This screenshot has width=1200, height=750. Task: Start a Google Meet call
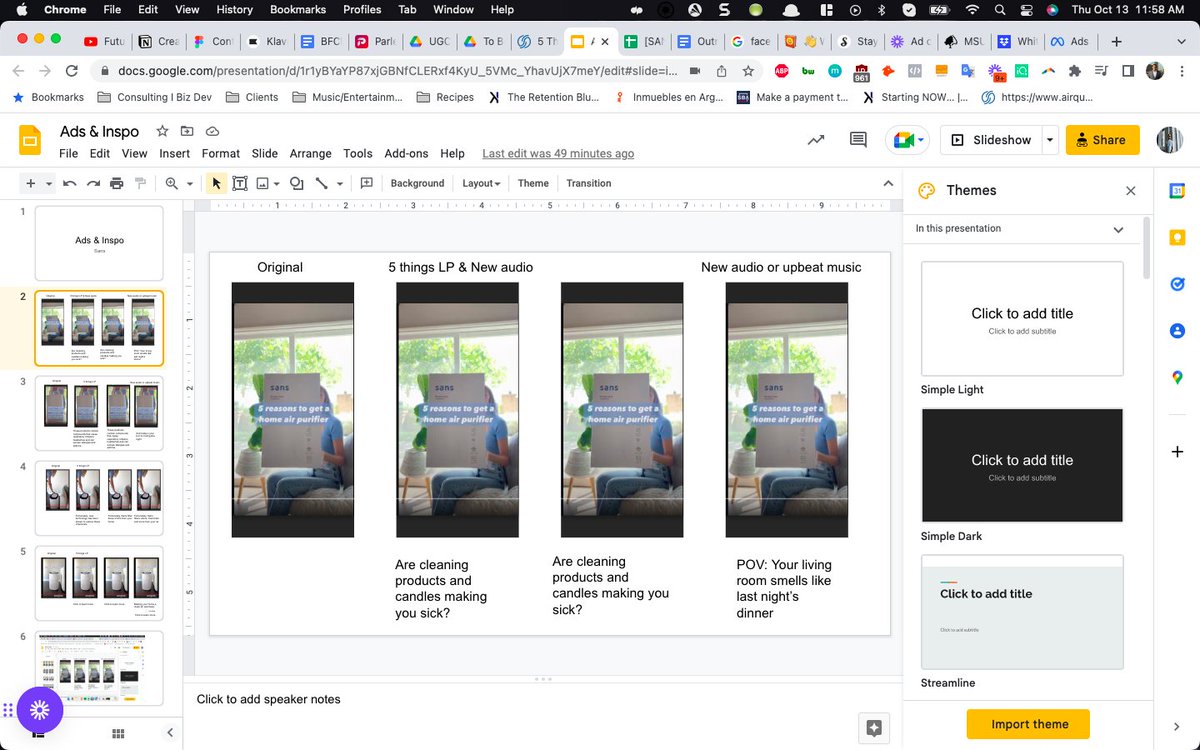coord(907,140)
